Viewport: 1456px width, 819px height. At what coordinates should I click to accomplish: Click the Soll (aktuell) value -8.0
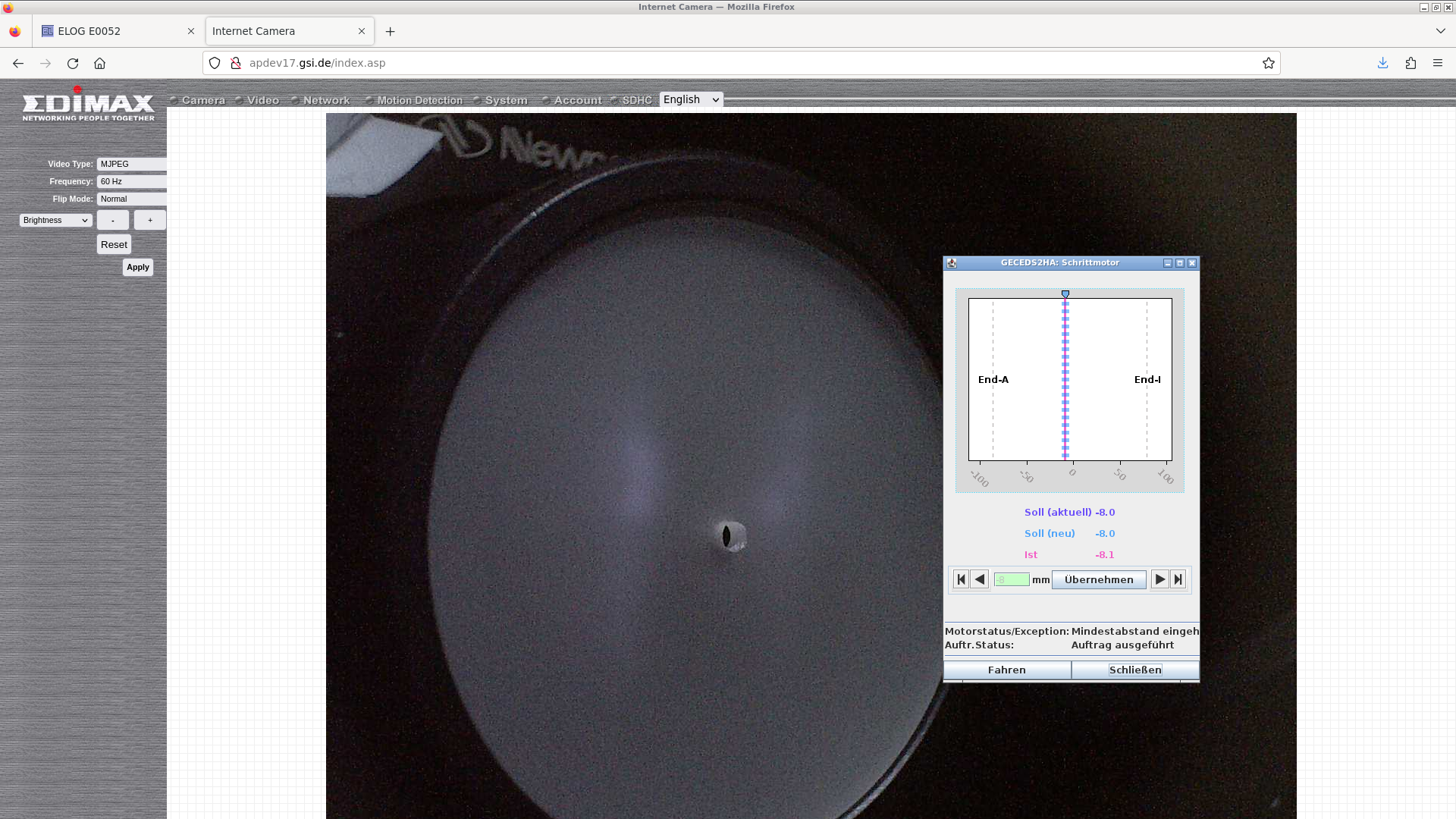coord(1105,512)
